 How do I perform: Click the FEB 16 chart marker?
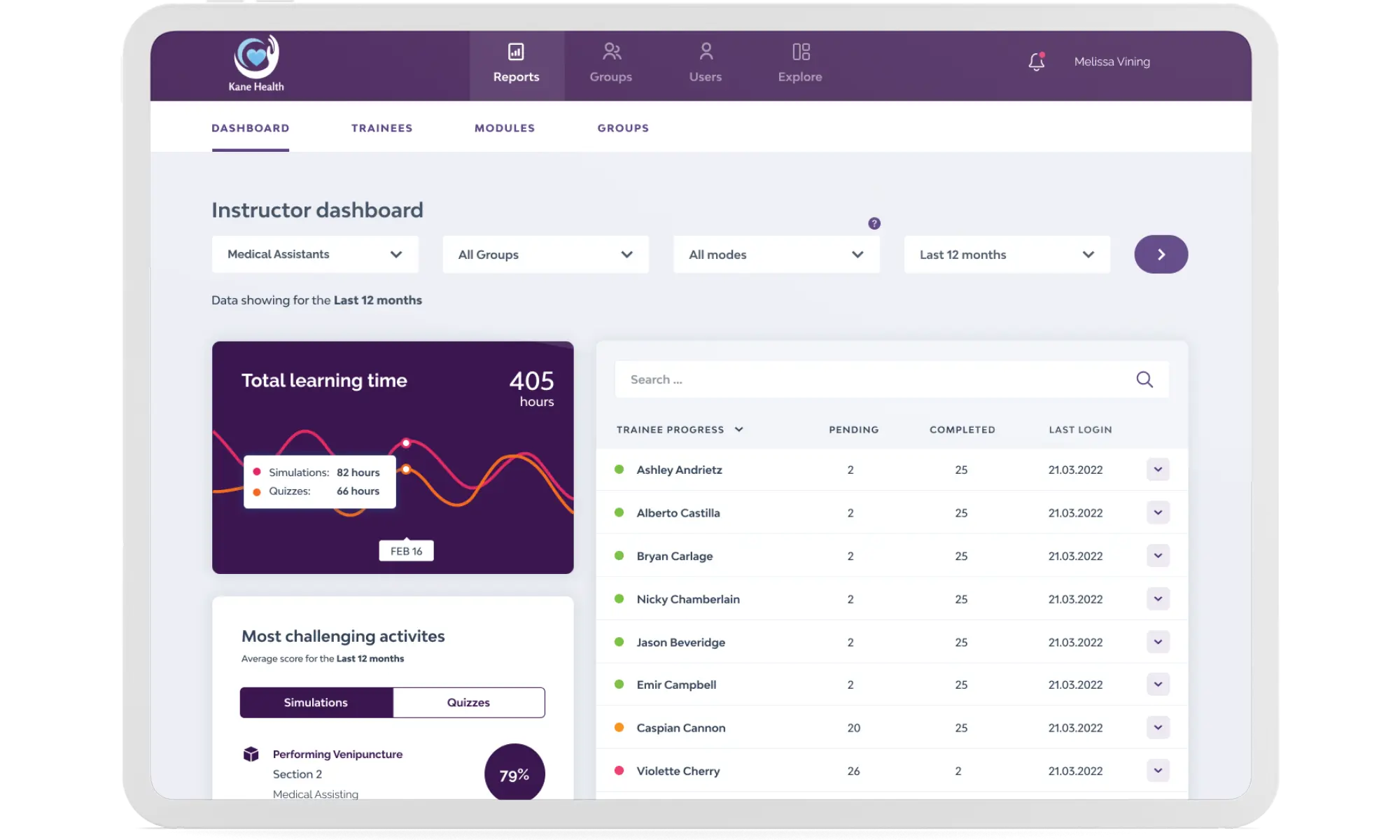406,551
